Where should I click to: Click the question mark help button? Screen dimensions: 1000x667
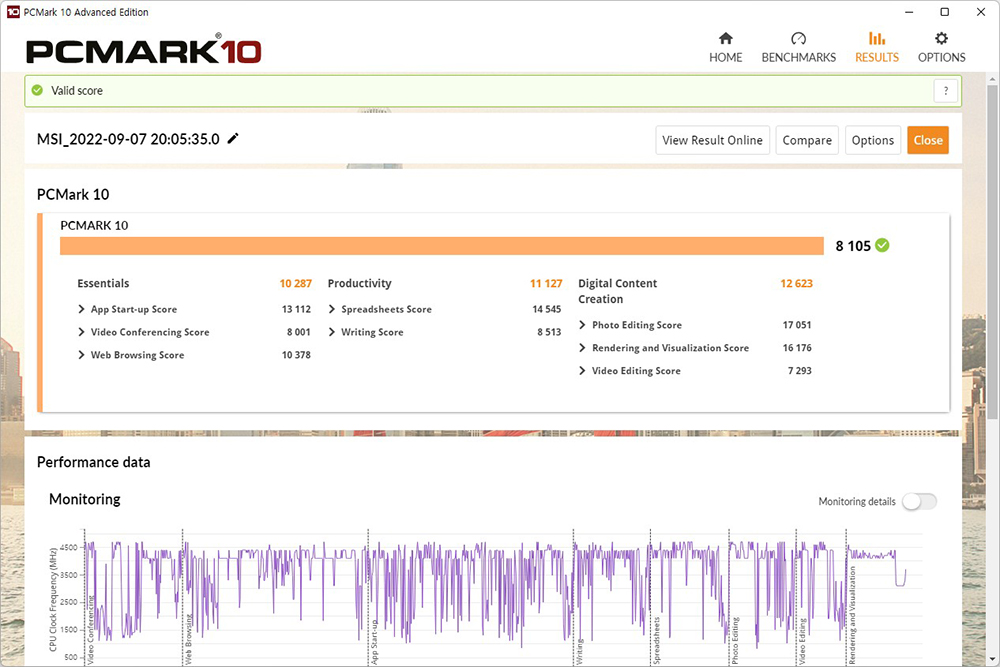click(945, 91)
